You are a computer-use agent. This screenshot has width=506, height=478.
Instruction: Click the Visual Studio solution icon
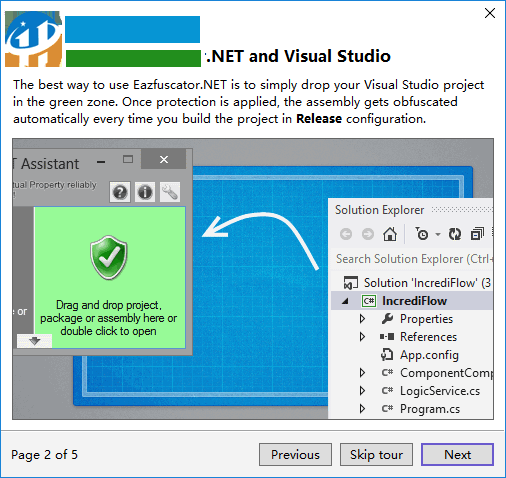point(351,283)
